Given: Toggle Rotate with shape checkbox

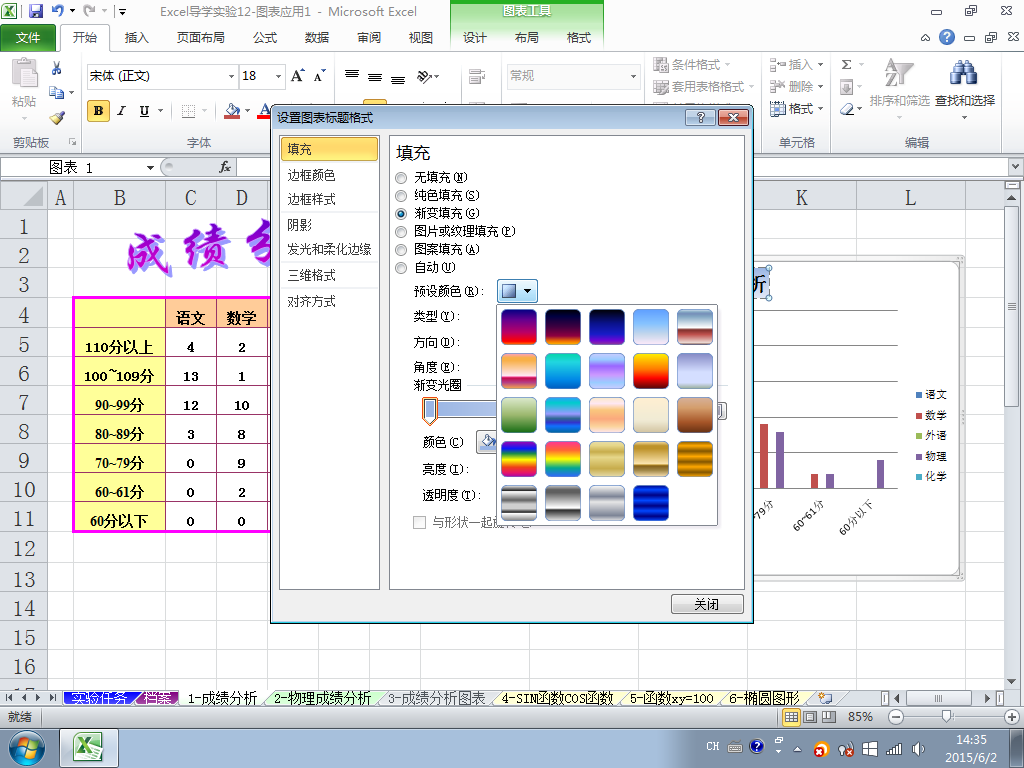Looking at the screenshot, I should point(419,522).
